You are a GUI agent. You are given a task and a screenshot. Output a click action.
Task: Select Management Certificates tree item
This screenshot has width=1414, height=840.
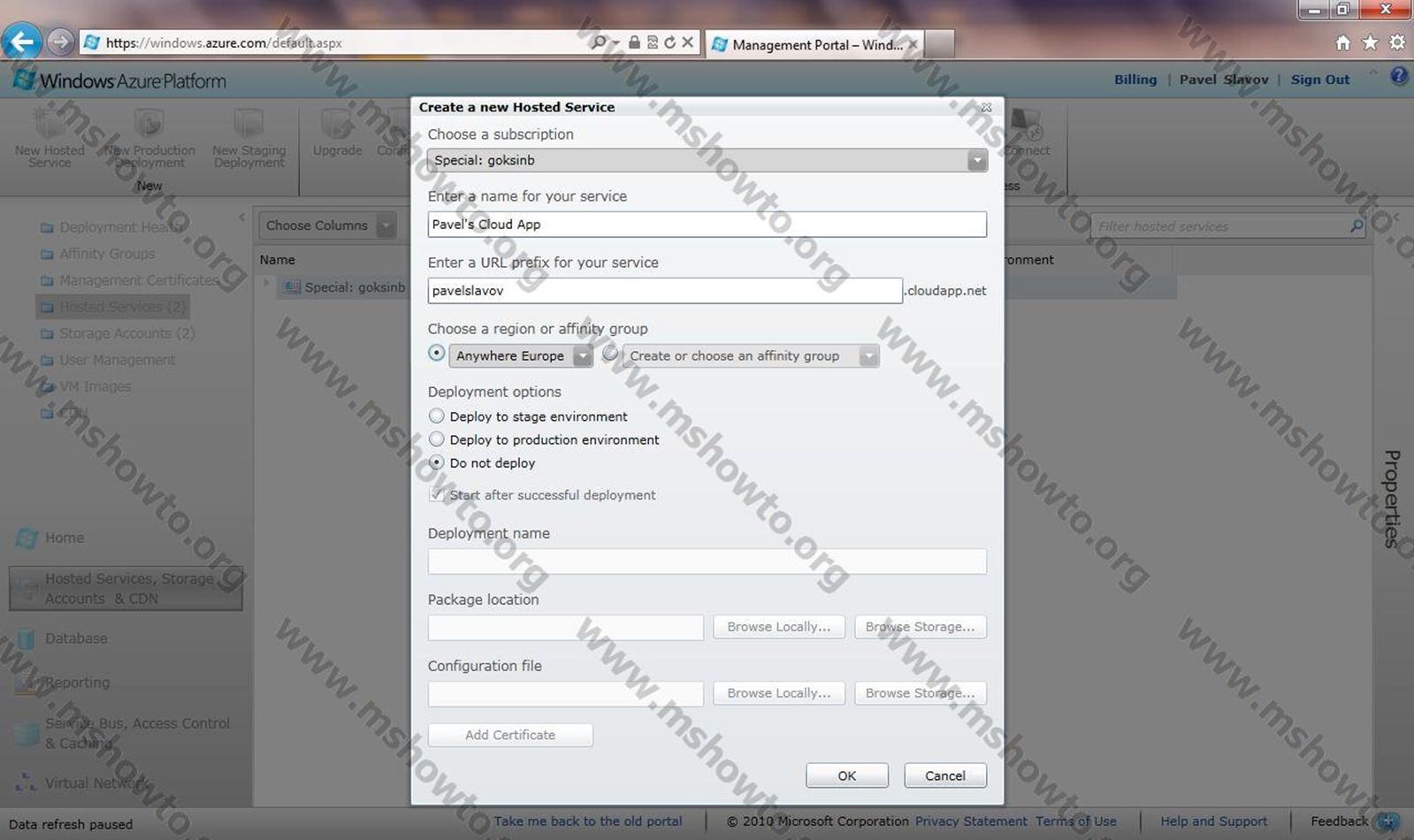point(129,280)
